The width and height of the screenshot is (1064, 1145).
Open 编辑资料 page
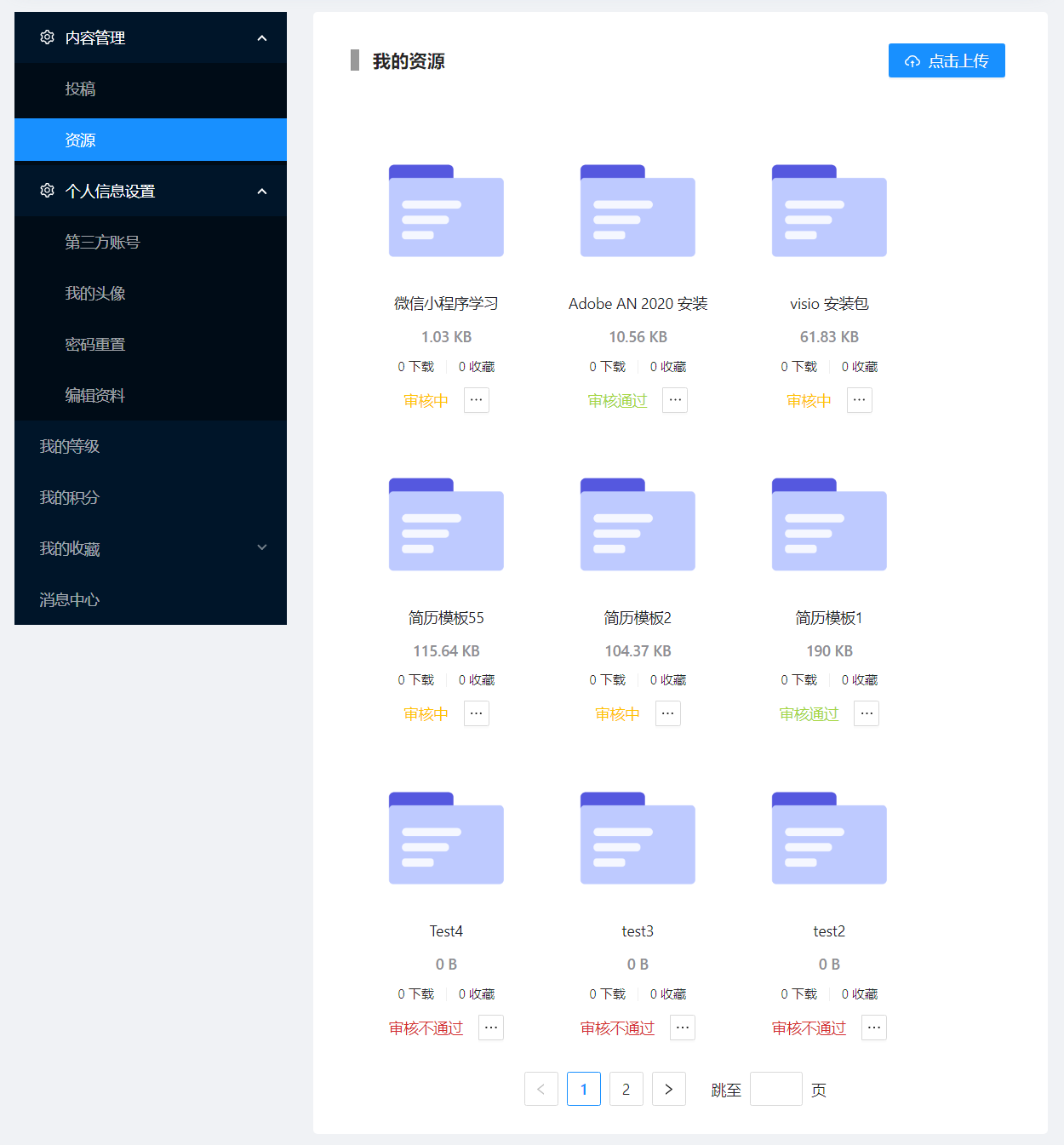(x=151, y=395)
